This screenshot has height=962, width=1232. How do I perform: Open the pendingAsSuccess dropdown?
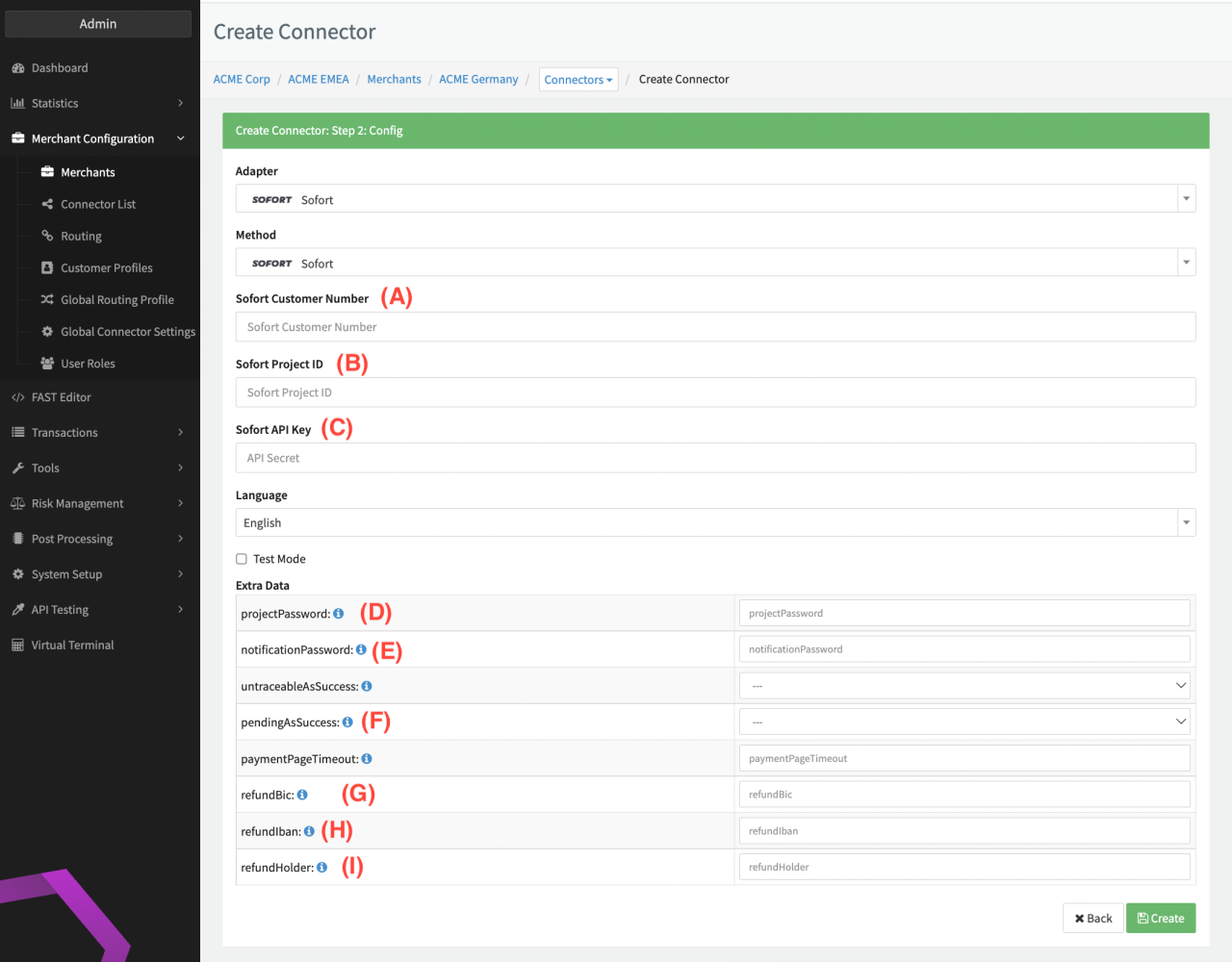click(x=963, y=722)
